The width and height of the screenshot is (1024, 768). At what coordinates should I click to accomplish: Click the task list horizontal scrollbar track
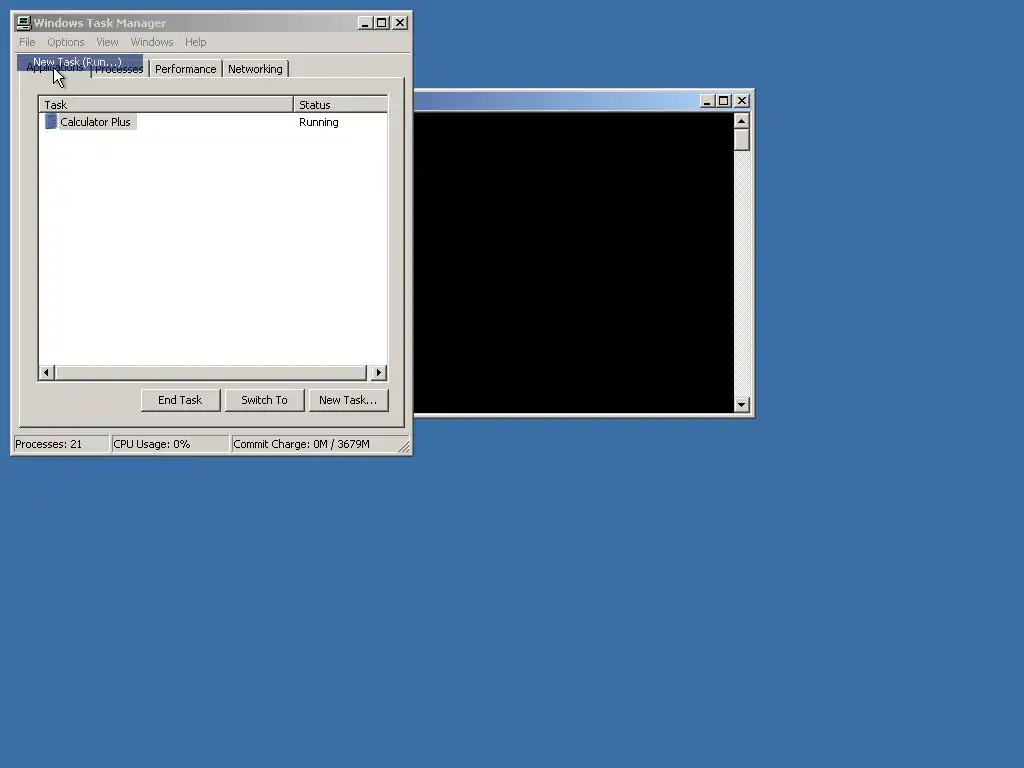[211, 373]
